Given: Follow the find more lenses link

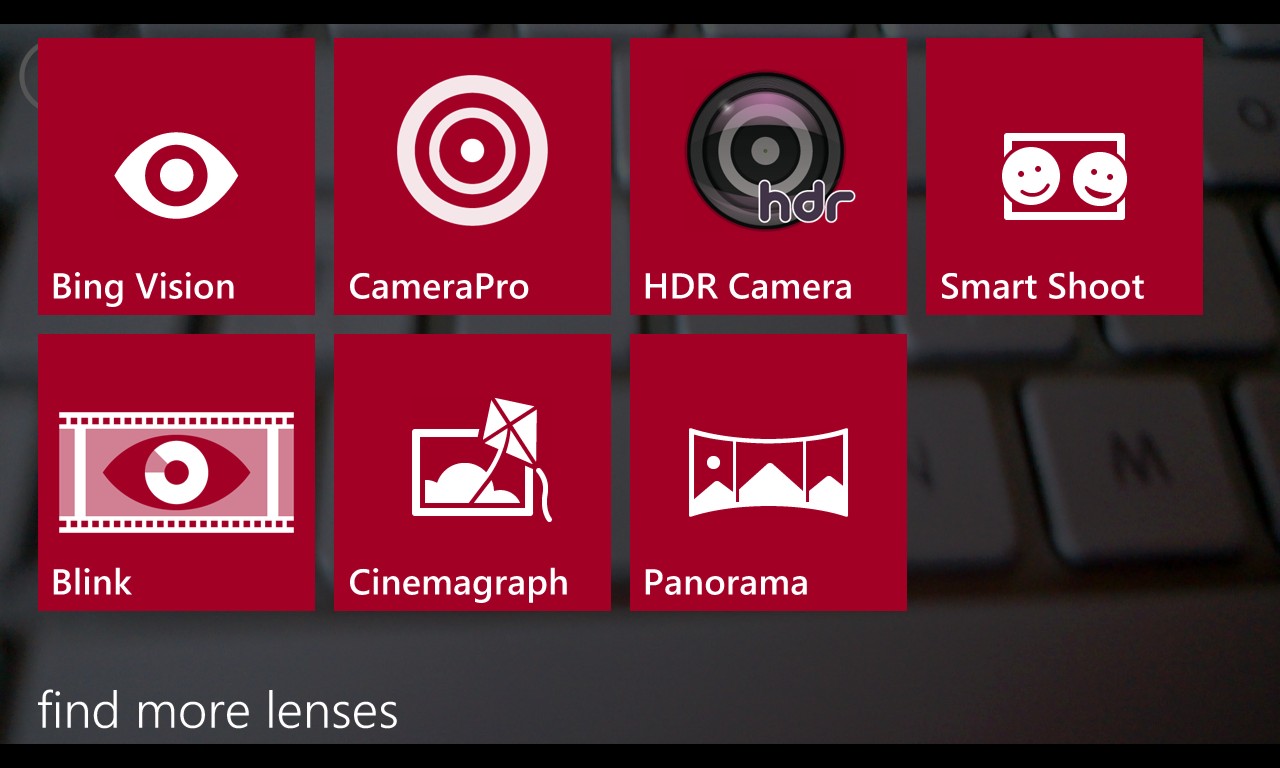Looking at the screenshot, I should tap(218, 710).
